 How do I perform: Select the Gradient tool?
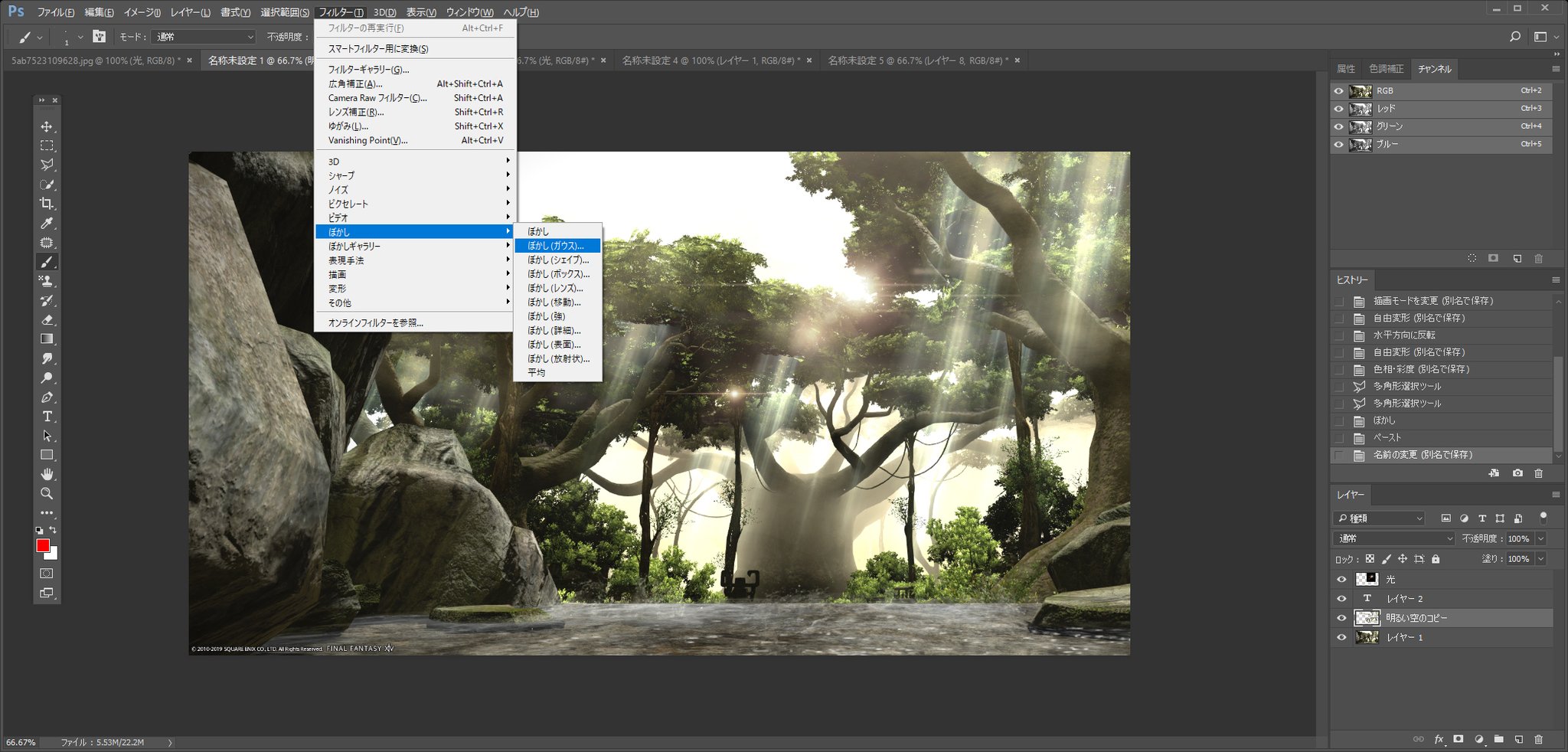47,339
